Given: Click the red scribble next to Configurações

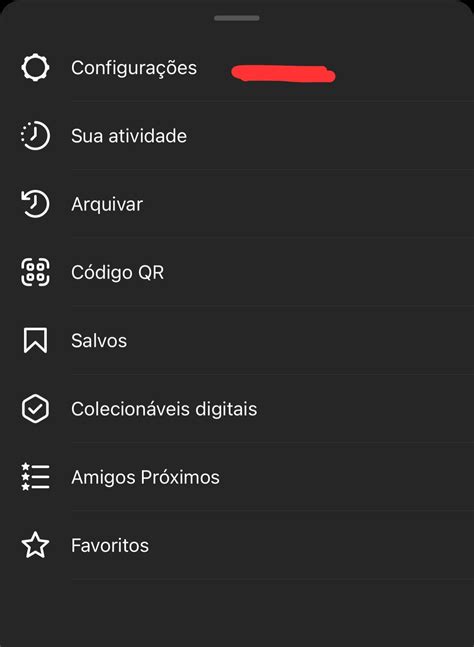Looking at the screenshot, I should tap(283, 73).
